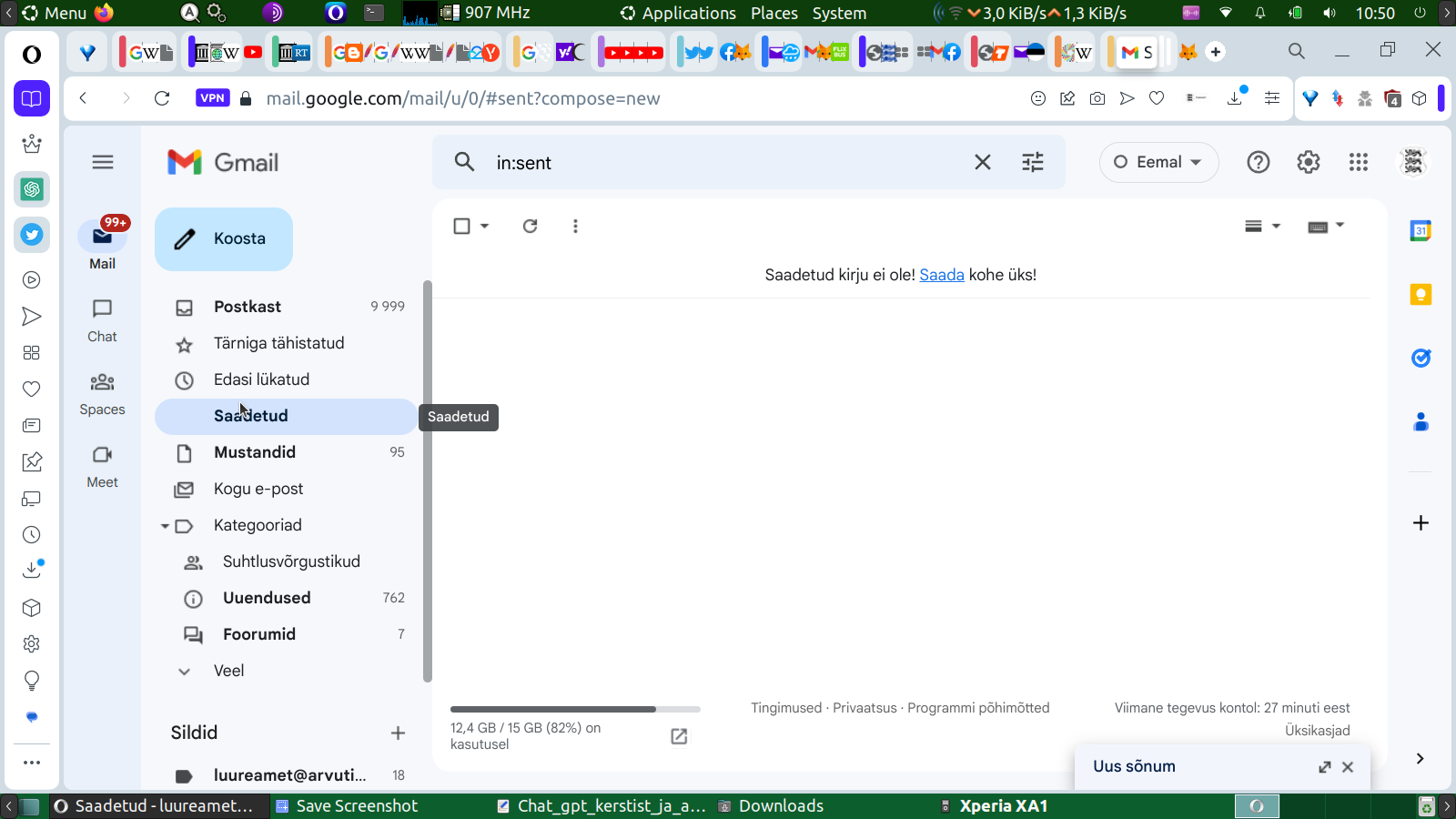Open Google Contacts side panel
Image resolution: width=1456 pixels, height=819 pixels.
point(1421,422)
